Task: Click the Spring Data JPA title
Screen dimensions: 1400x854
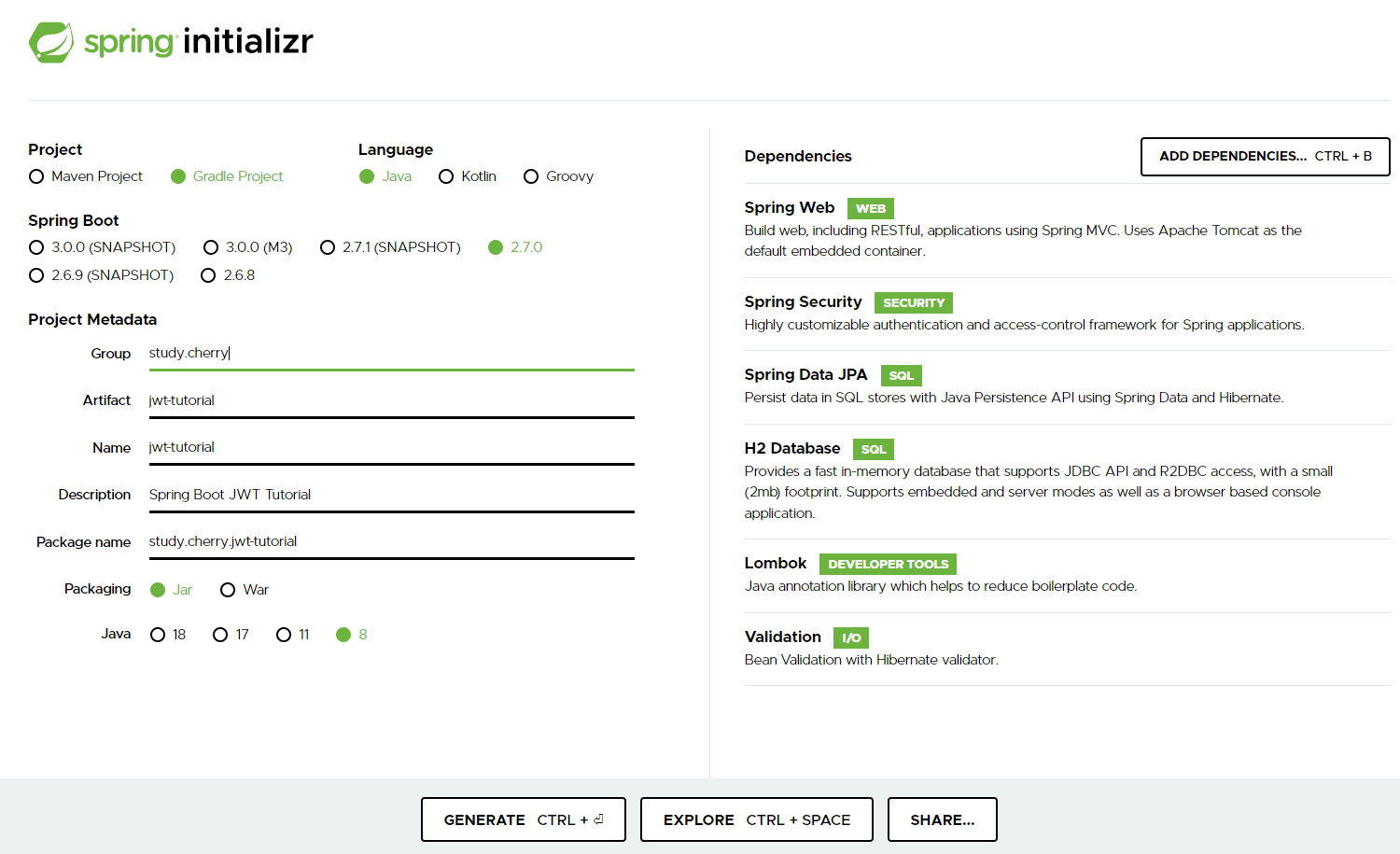Action: [805, 374]
